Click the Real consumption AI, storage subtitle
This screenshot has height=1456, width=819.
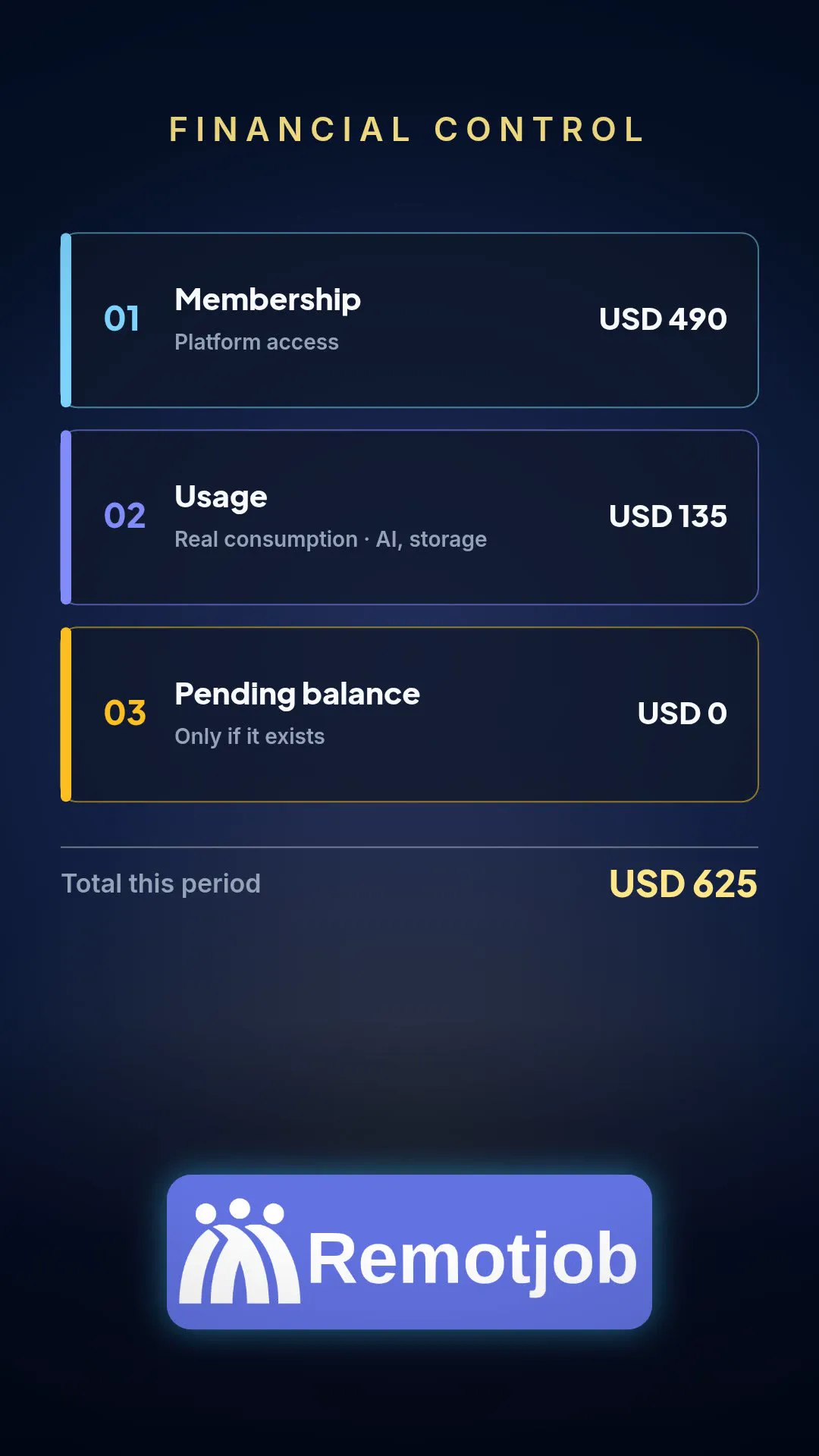pyautogui.click(x=331, y=539)
